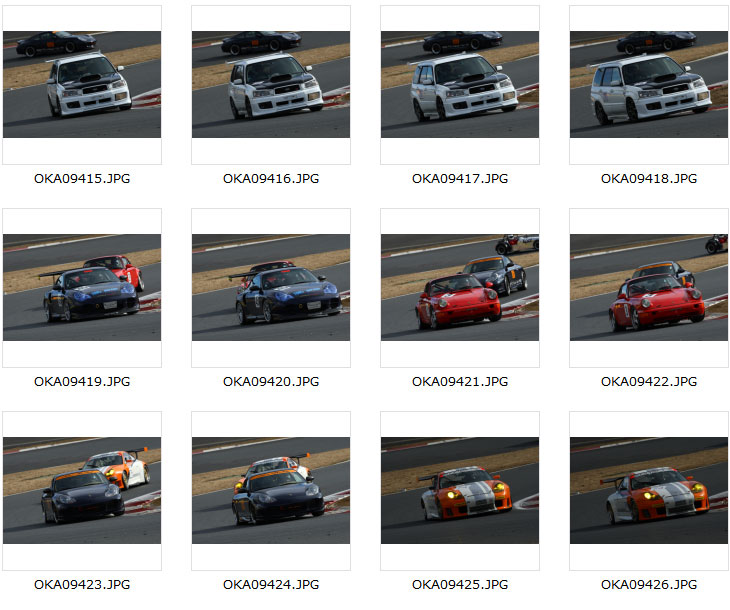Select the OKA09422.JPG thumbnail
The width and height of the screenshot is (730, 610).
pos(649,287)
